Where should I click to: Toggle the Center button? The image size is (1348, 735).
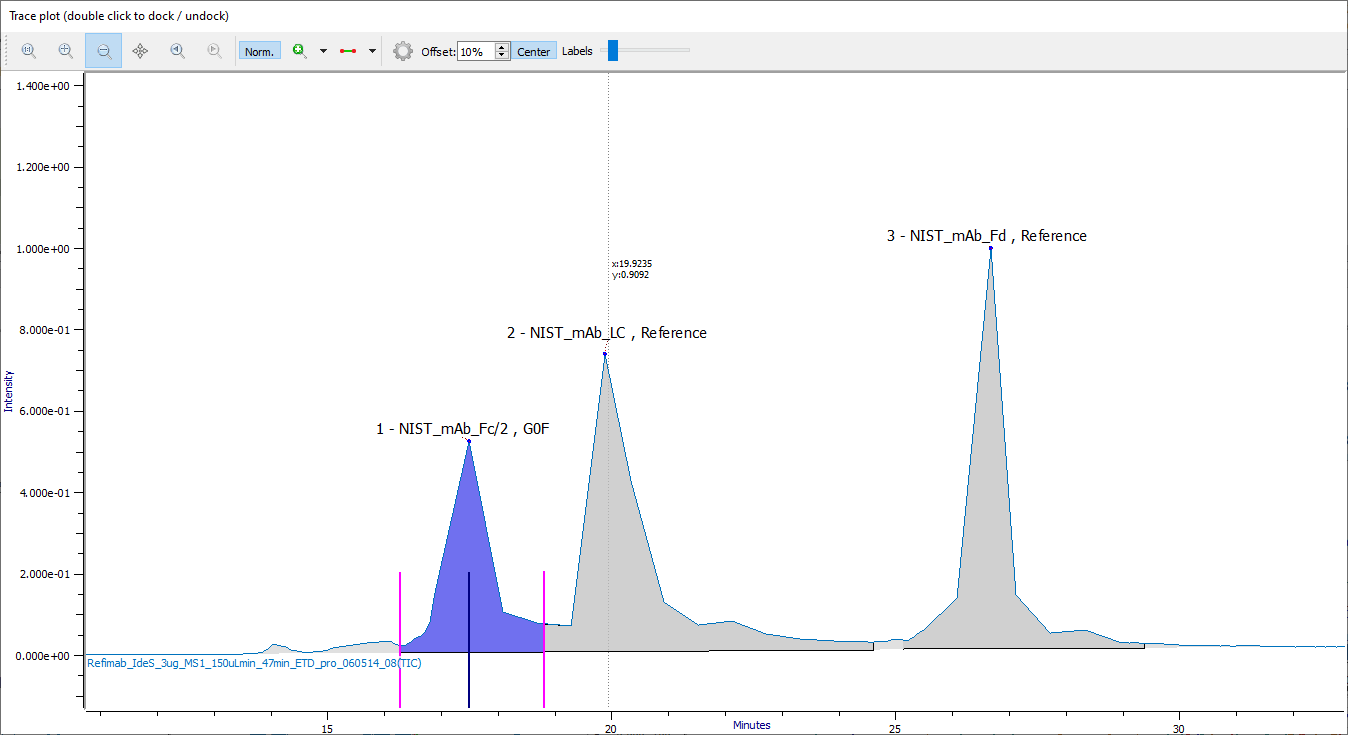click(x=534, y=51)
